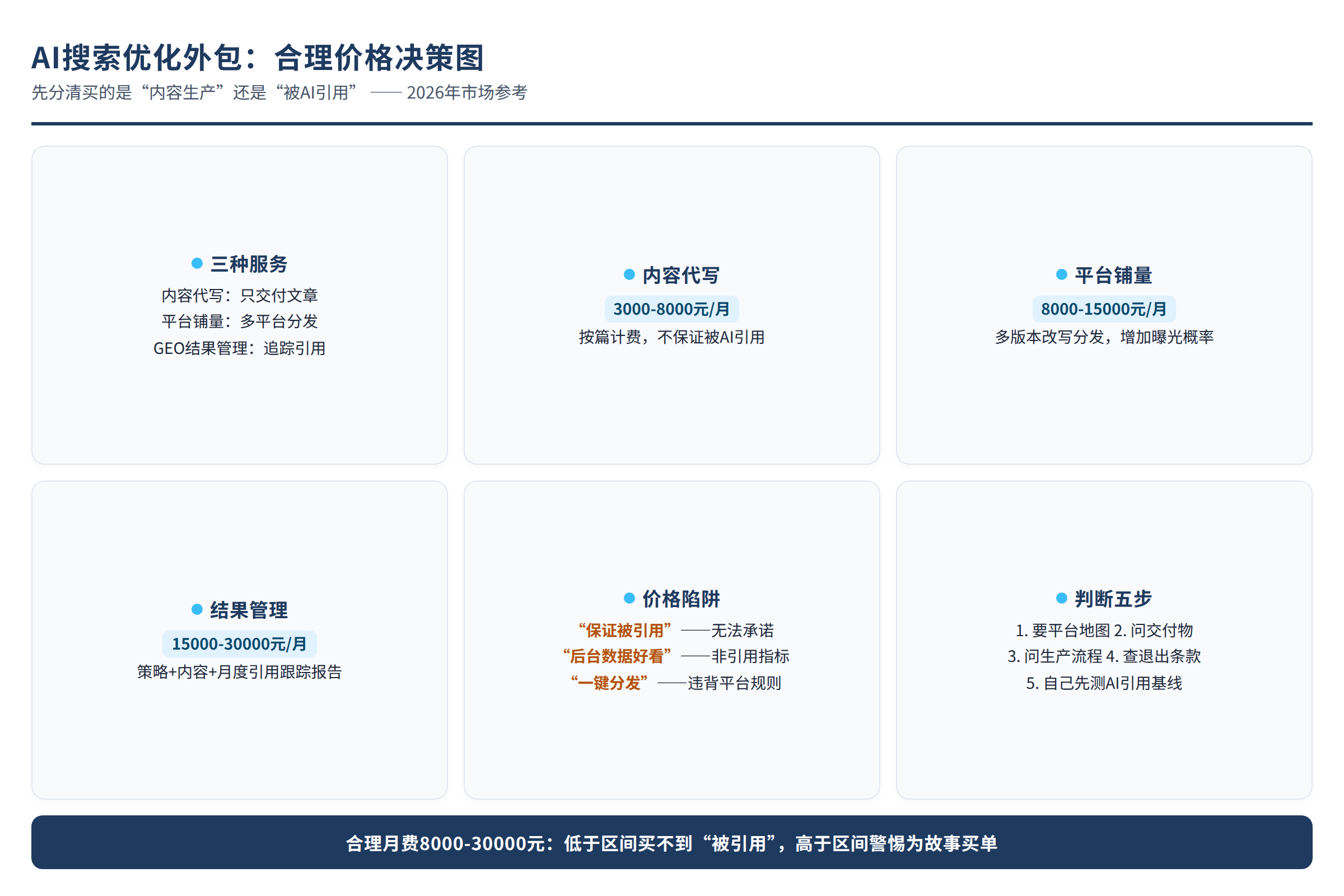
Task: Click the text 无法承诺
Action: coord(743,631)
